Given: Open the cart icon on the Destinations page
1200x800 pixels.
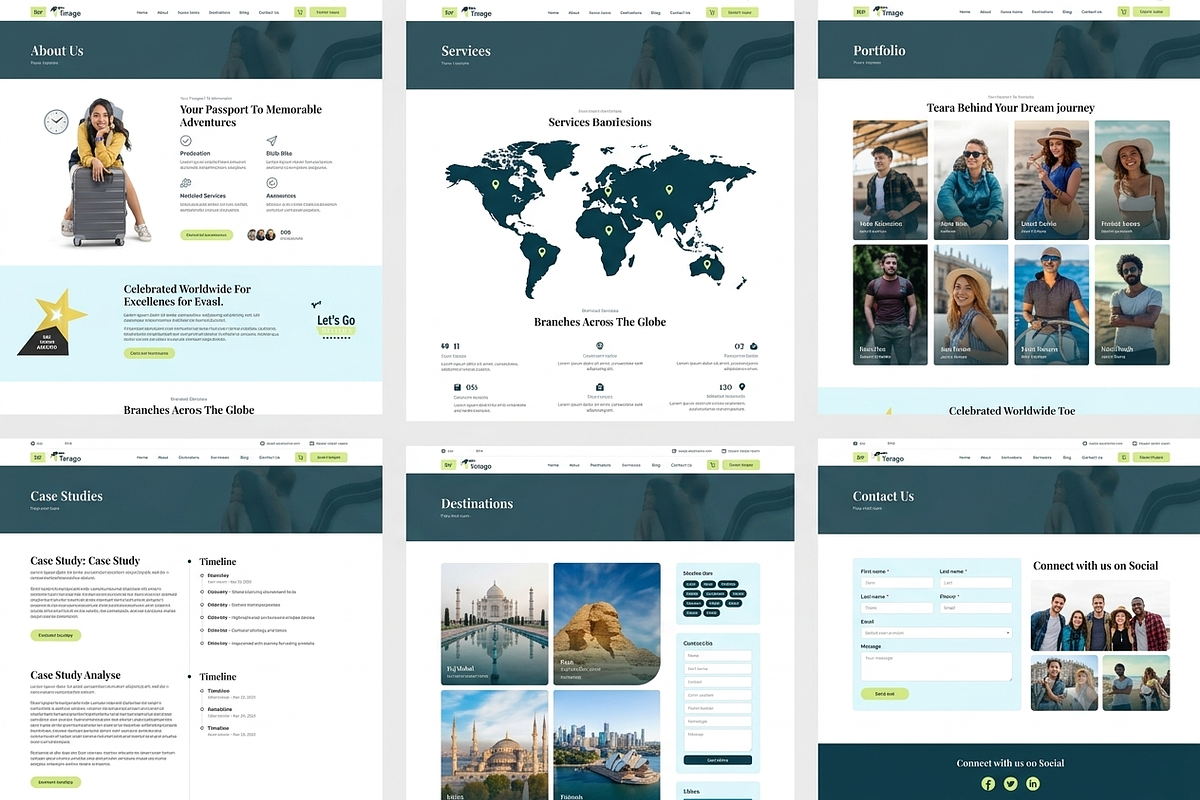Looking at the screenshot, I should (712, 465).
